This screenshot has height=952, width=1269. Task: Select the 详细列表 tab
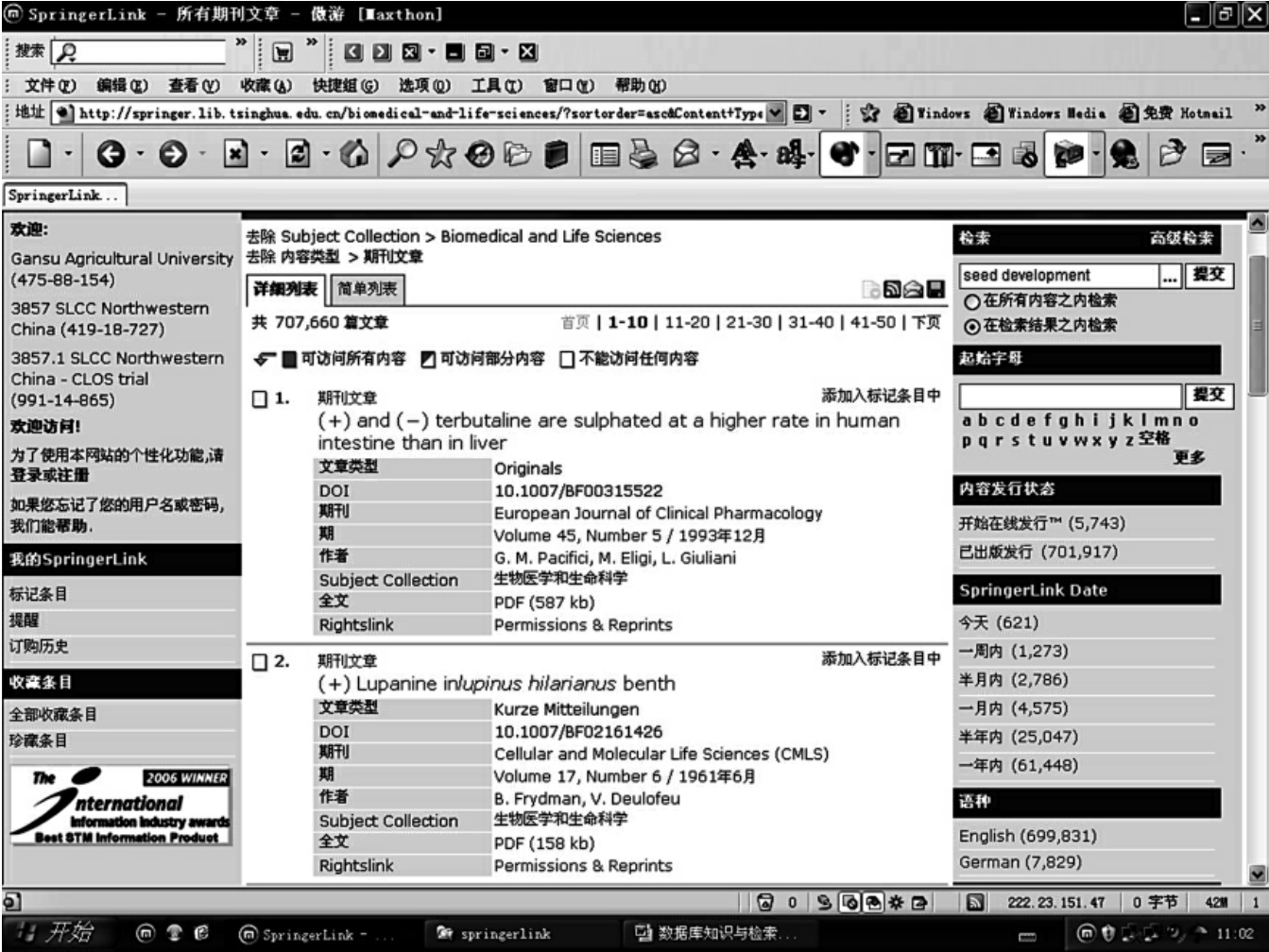click(x=285, y=289)
